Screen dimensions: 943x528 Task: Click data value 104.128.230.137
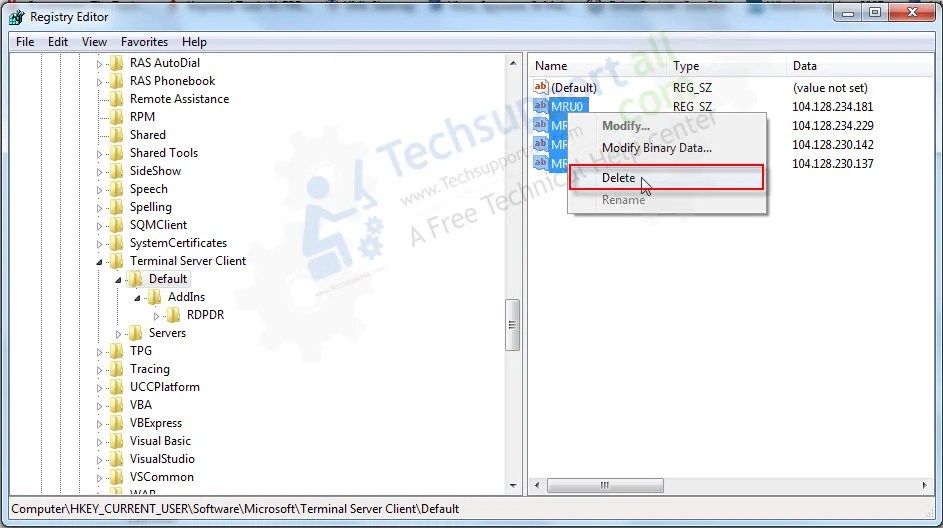point(832,164)
